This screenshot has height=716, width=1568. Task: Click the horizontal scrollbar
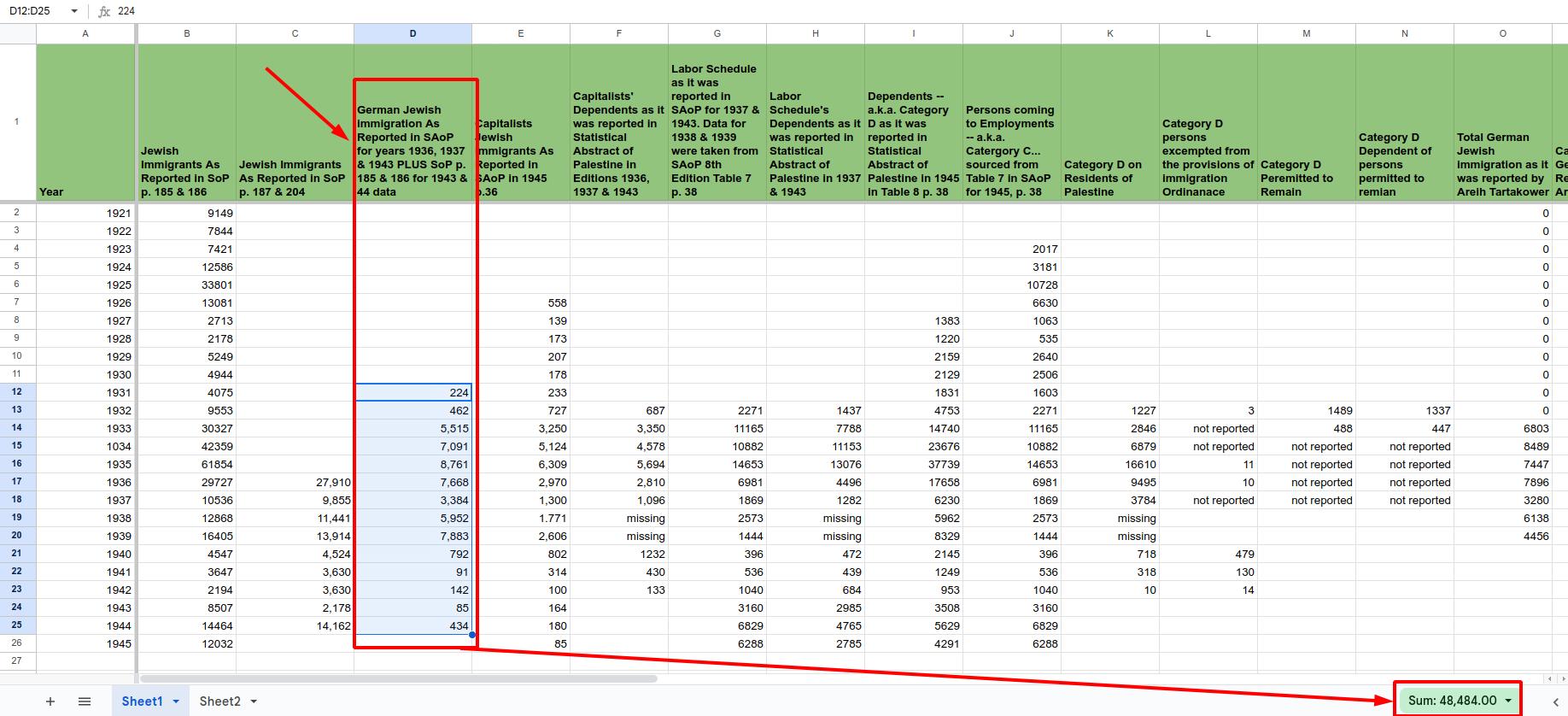point(398,679)
